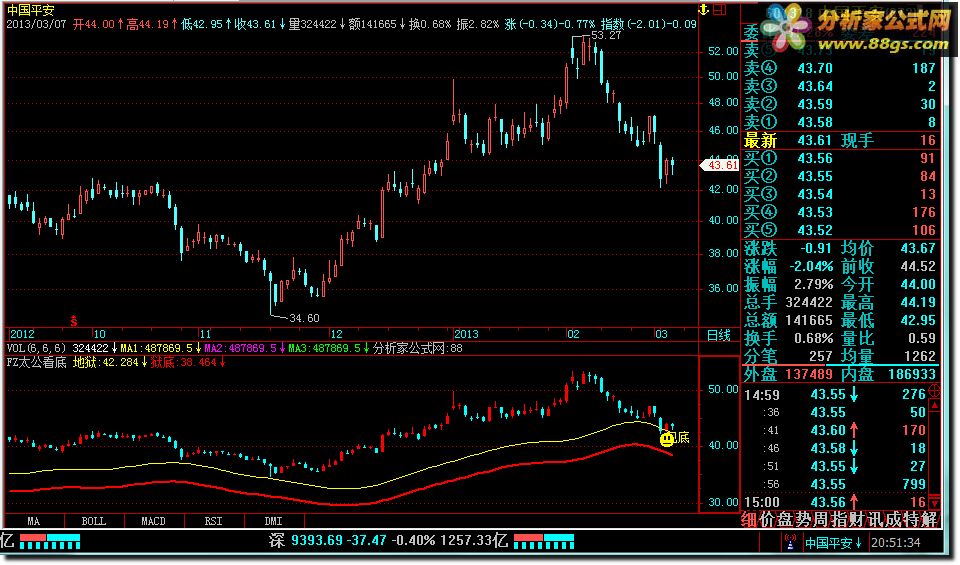The height and width of the screenshot is (565, 960).
Task: Switch to the BOLL indicator tab
Action: (94, 522)
